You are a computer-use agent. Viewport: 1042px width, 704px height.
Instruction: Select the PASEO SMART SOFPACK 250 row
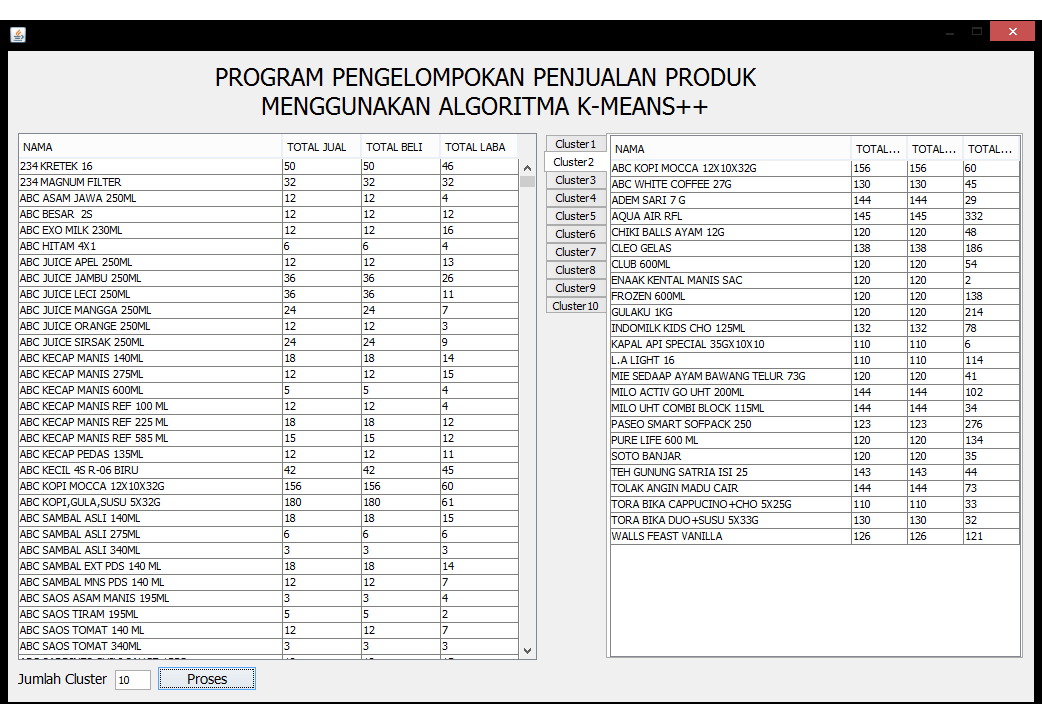pos(730,424)
